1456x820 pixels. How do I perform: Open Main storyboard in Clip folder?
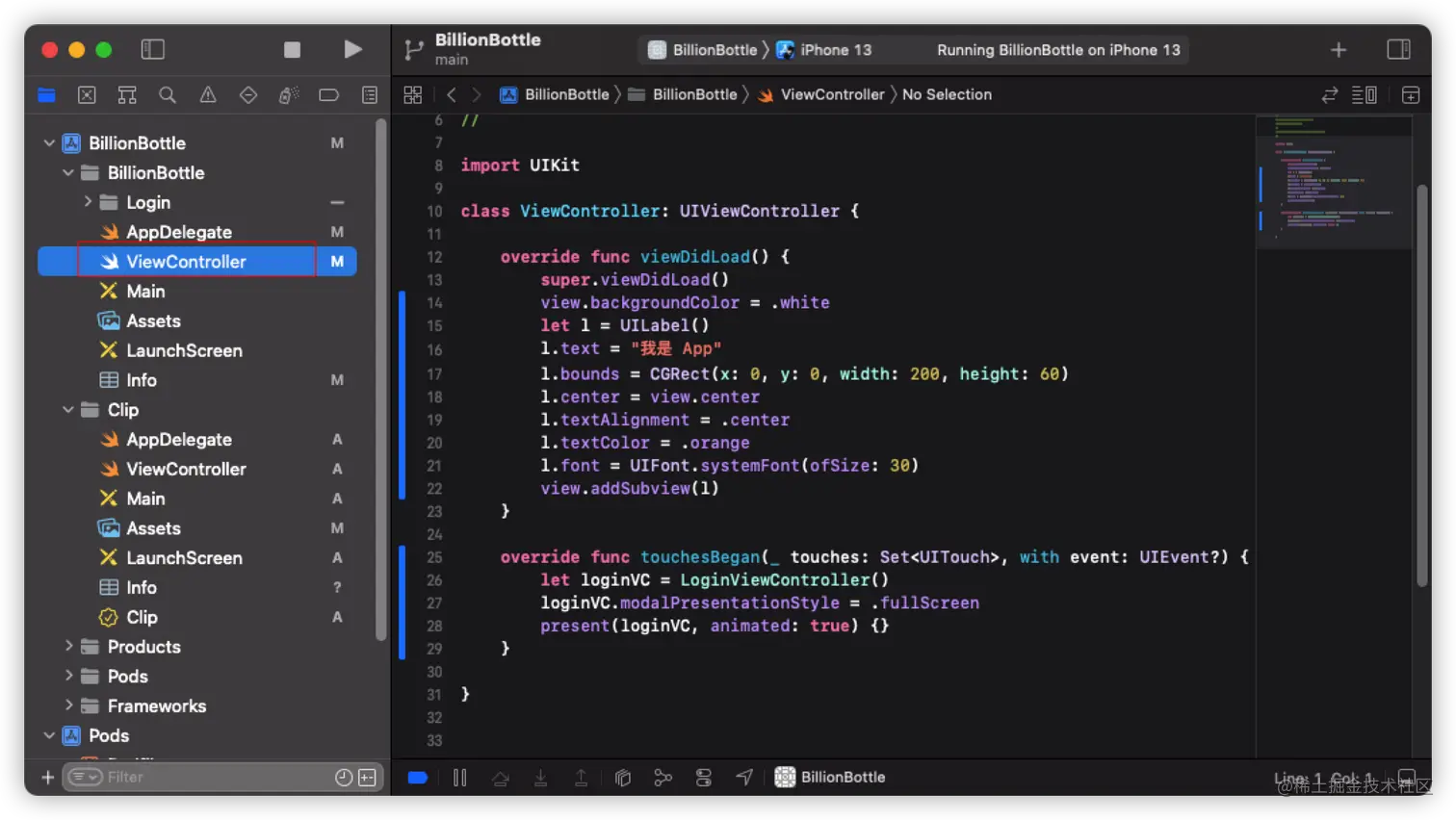[x=145, y=499]
